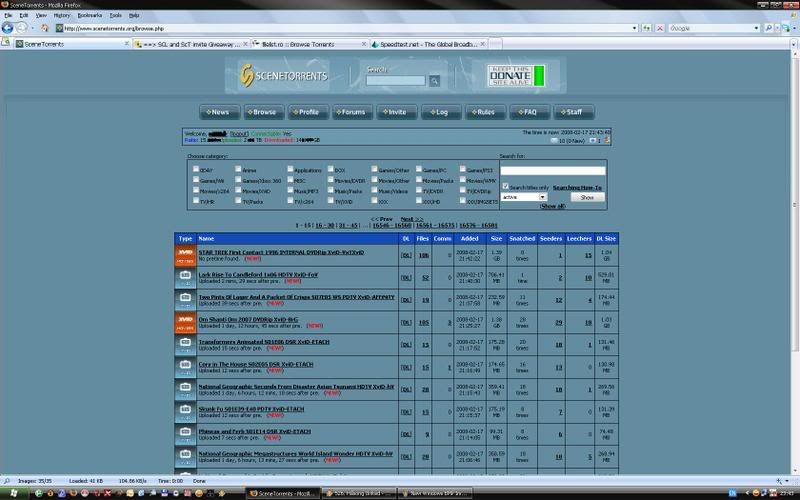Open the 'active' torrent status dropdown
Viewport: 800px width, 500px height.
pyautogui.click(x=524, y=197)
